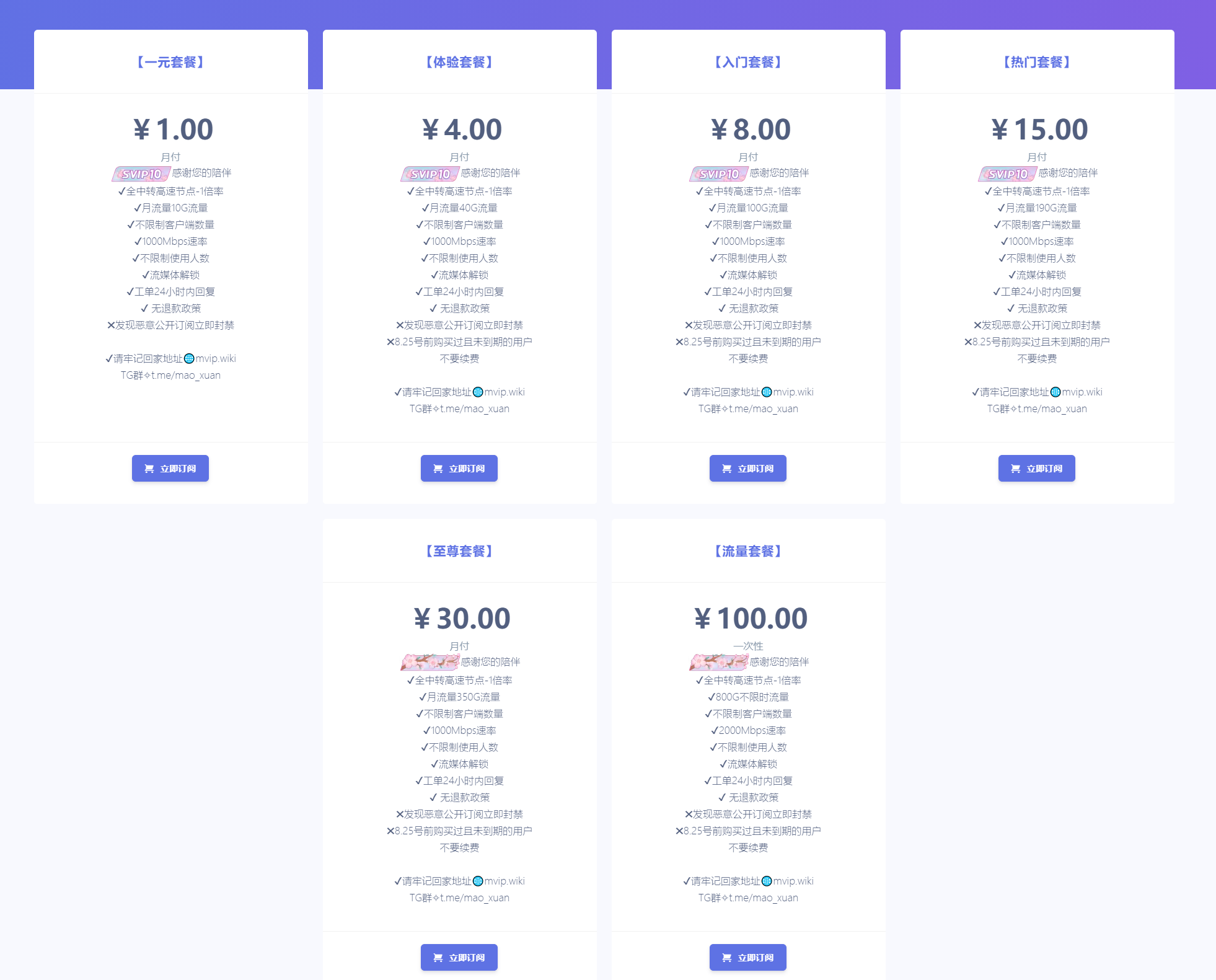Subscribe to the ¥4.00 体验套餐 plan
This screenshot has height=980, width=1216.
[459, 469]
